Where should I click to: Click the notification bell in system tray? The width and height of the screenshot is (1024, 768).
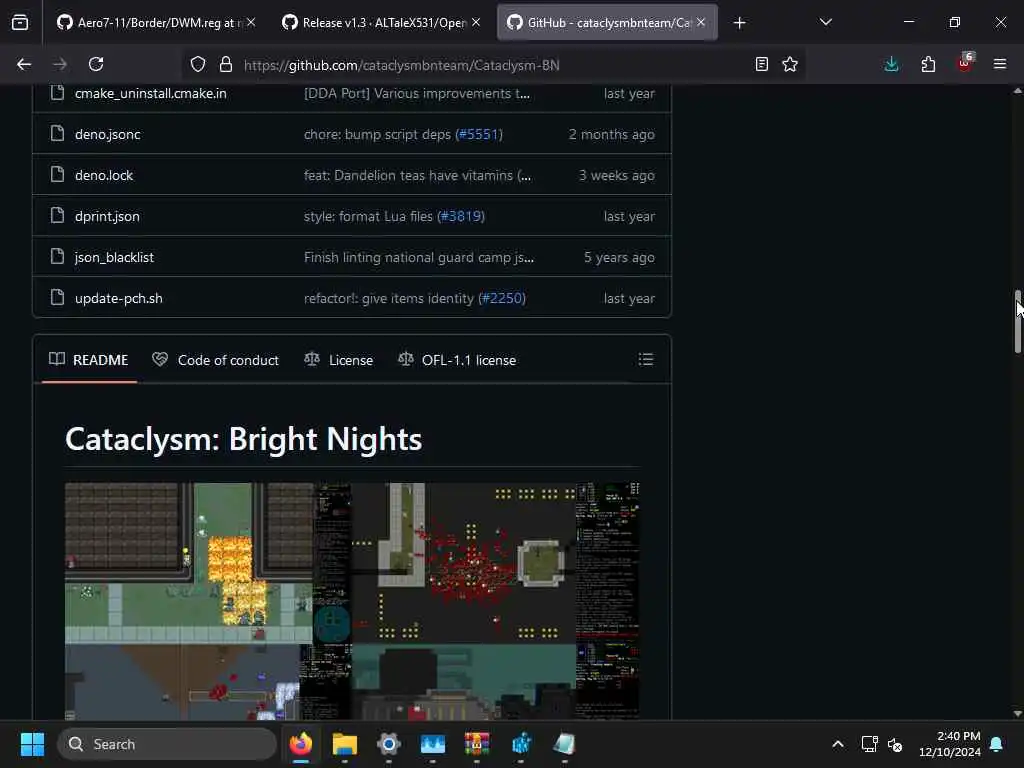[997, 744]
